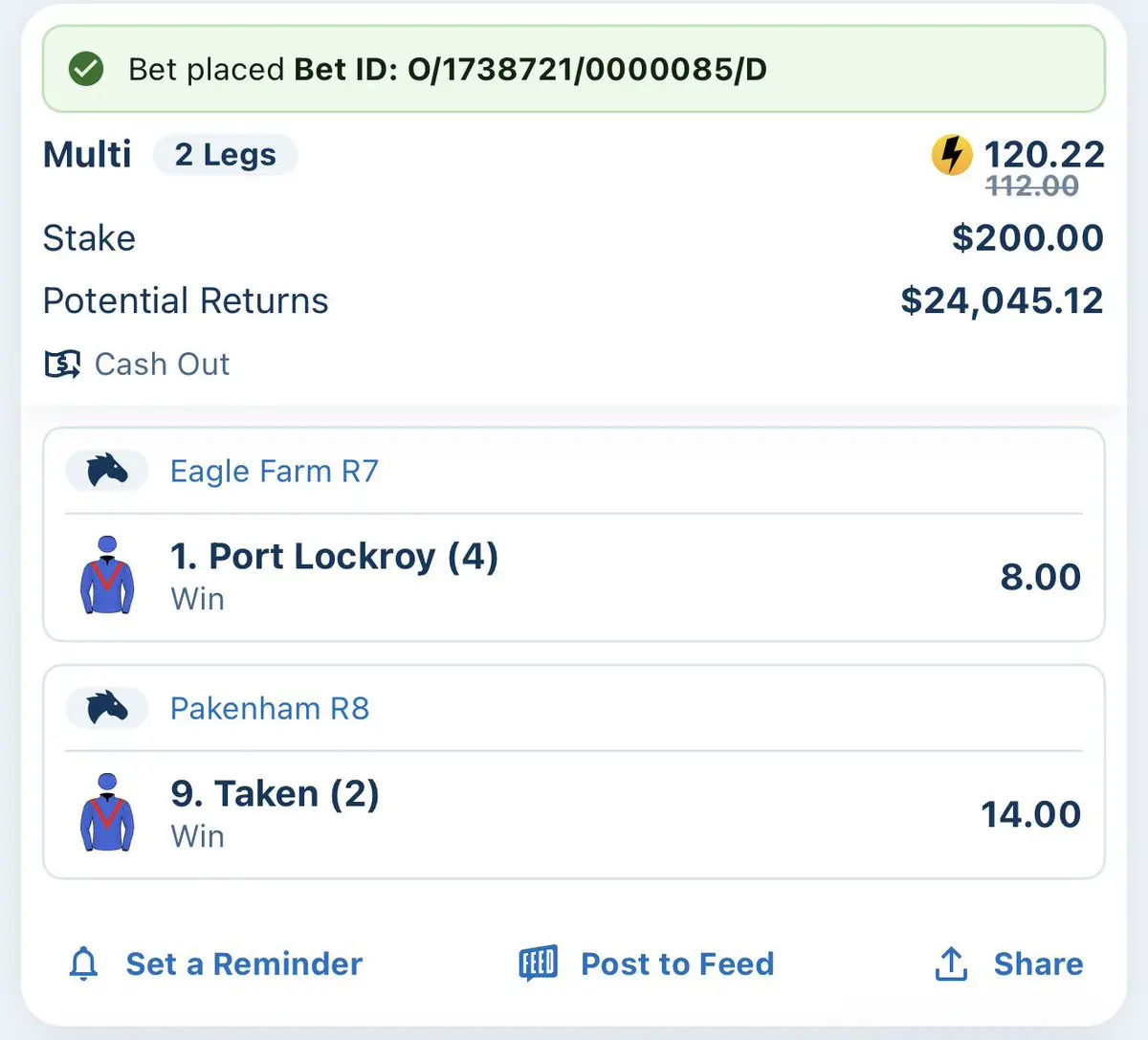Click Port Lockroy's jockey silks icon
The height and width of the screenshot is (1040, 1148).
107,576
